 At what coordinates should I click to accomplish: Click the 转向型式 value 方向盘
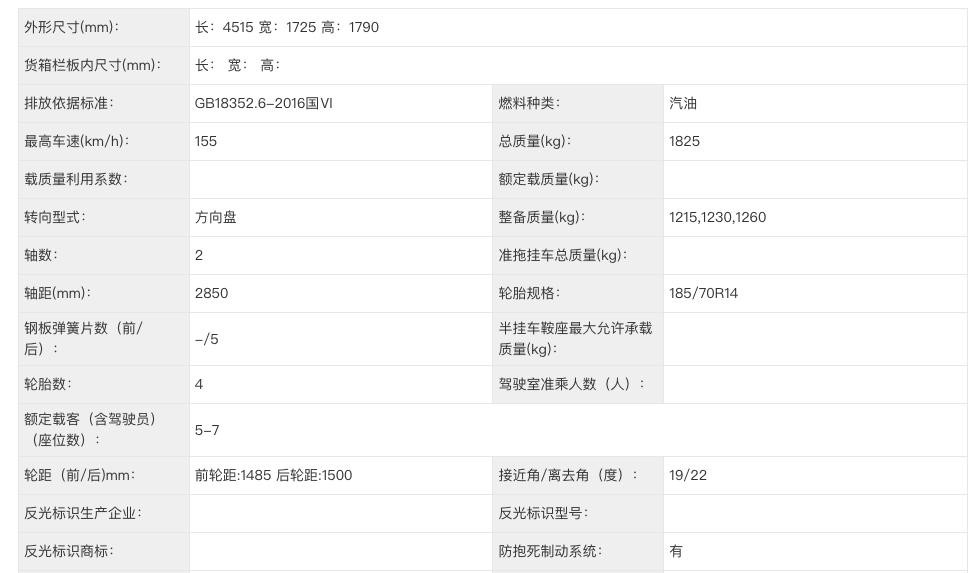pos(216,217)
